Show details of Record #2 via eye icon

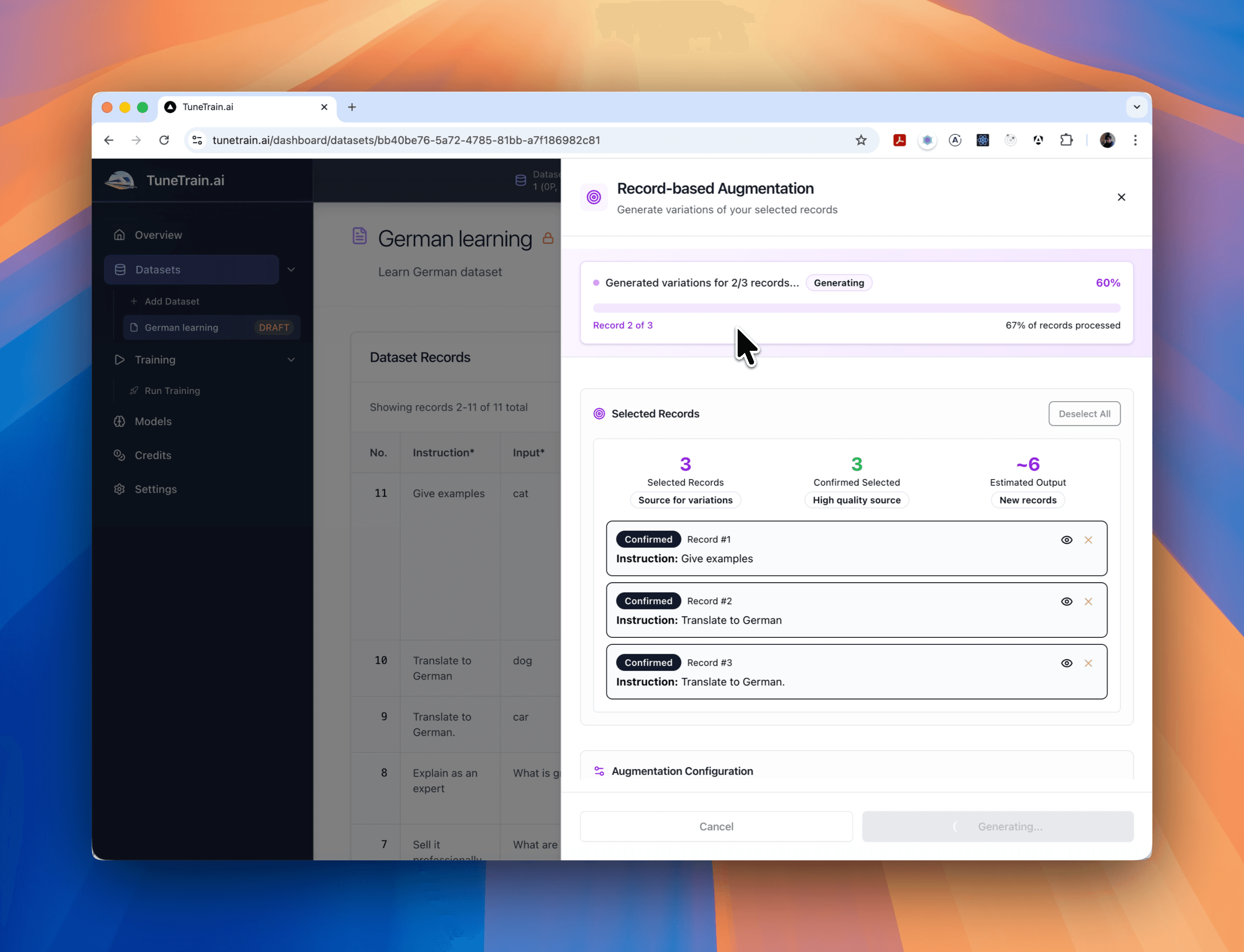pyautogui.click(x=1067, y=601)
